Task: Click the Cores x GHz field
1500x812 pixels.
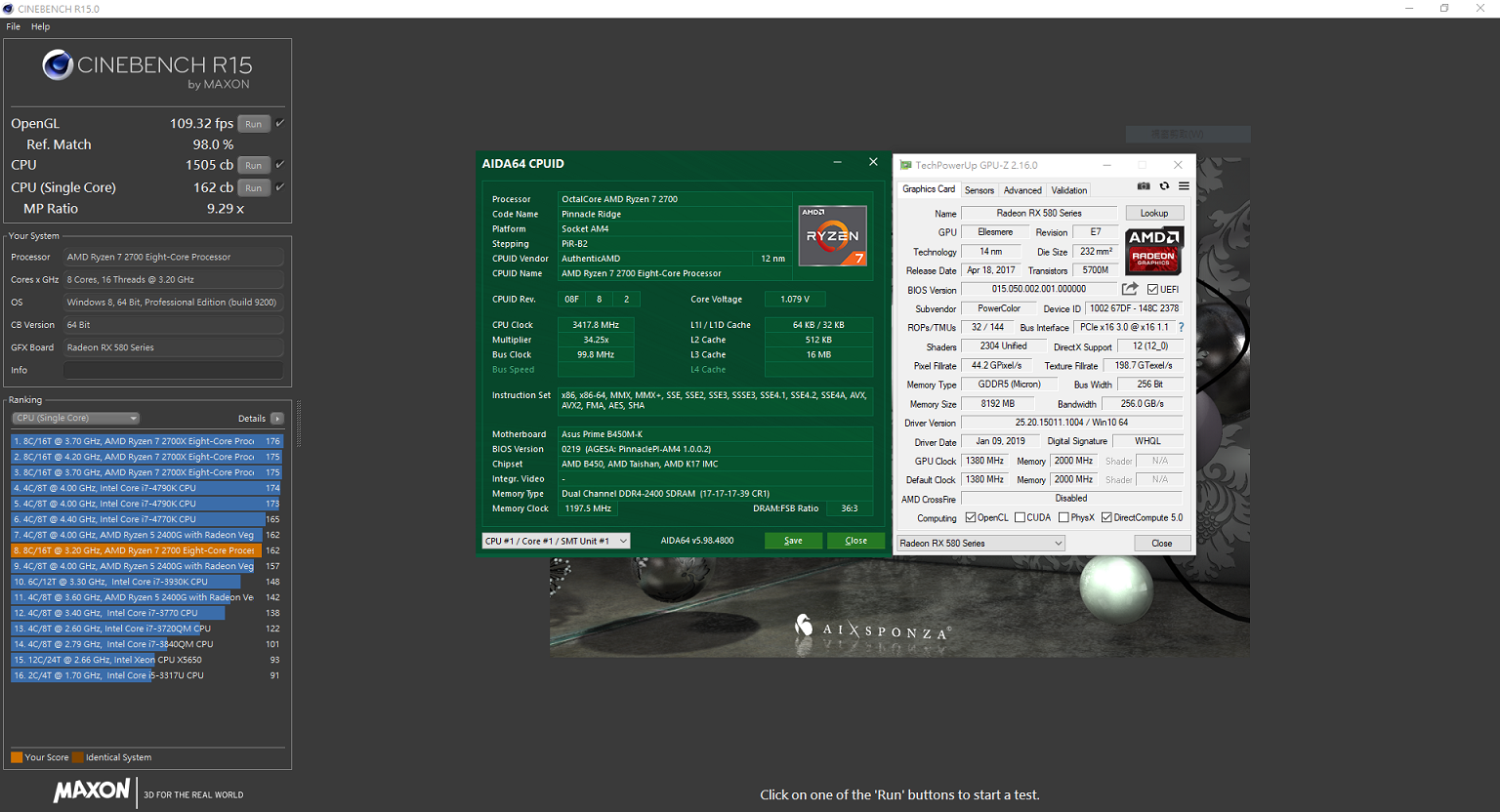Action: click(173, 279)
